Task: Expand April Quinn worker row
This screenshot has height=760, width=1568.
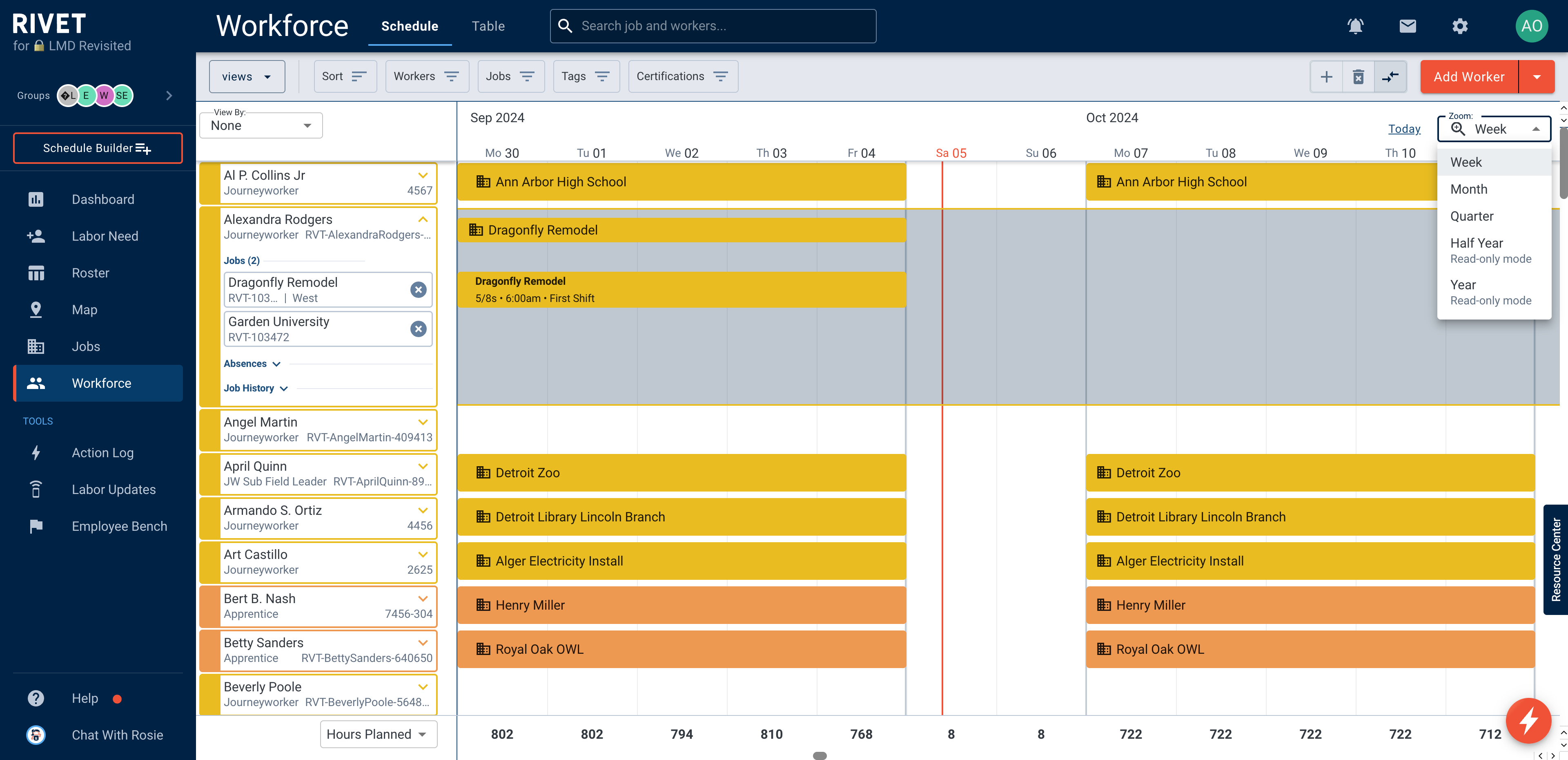Action: [423, 467]
